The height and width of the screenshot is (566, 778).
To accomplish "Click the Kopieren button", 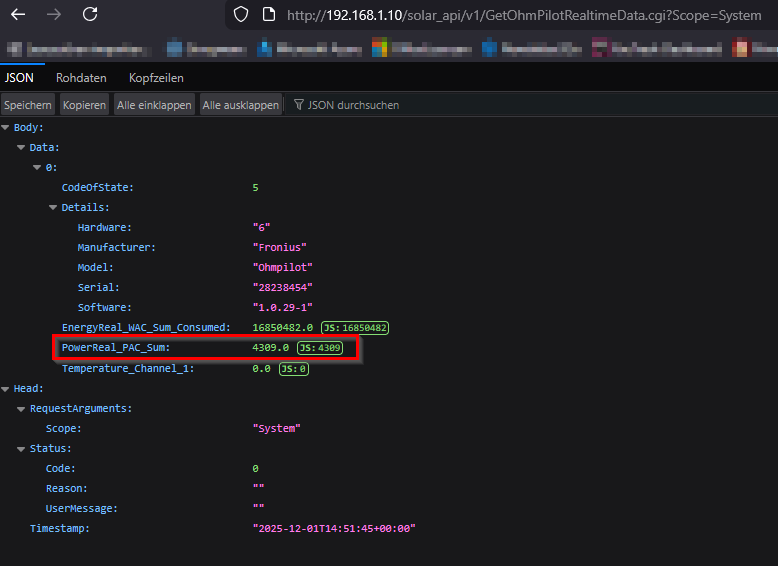I will click(84, 105).
